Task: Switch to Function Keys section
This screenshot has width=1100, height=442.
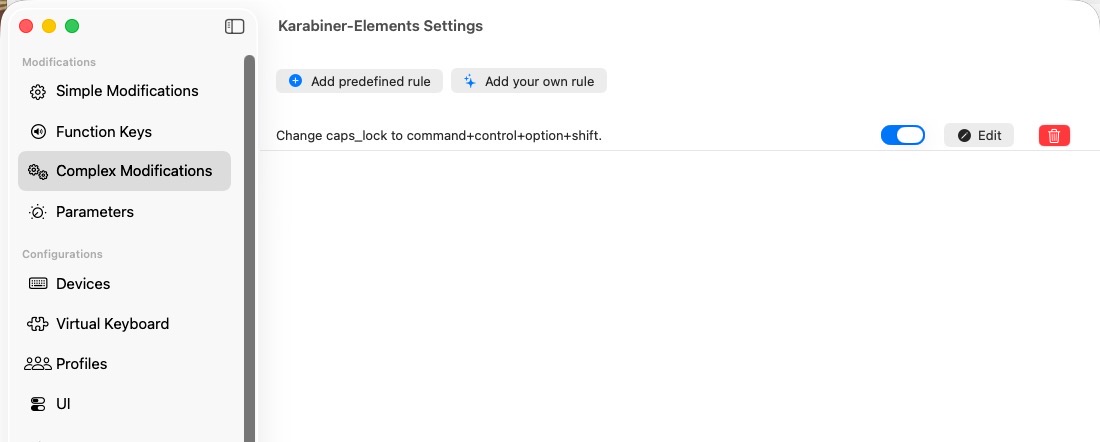Action: [x=104, y=132]
